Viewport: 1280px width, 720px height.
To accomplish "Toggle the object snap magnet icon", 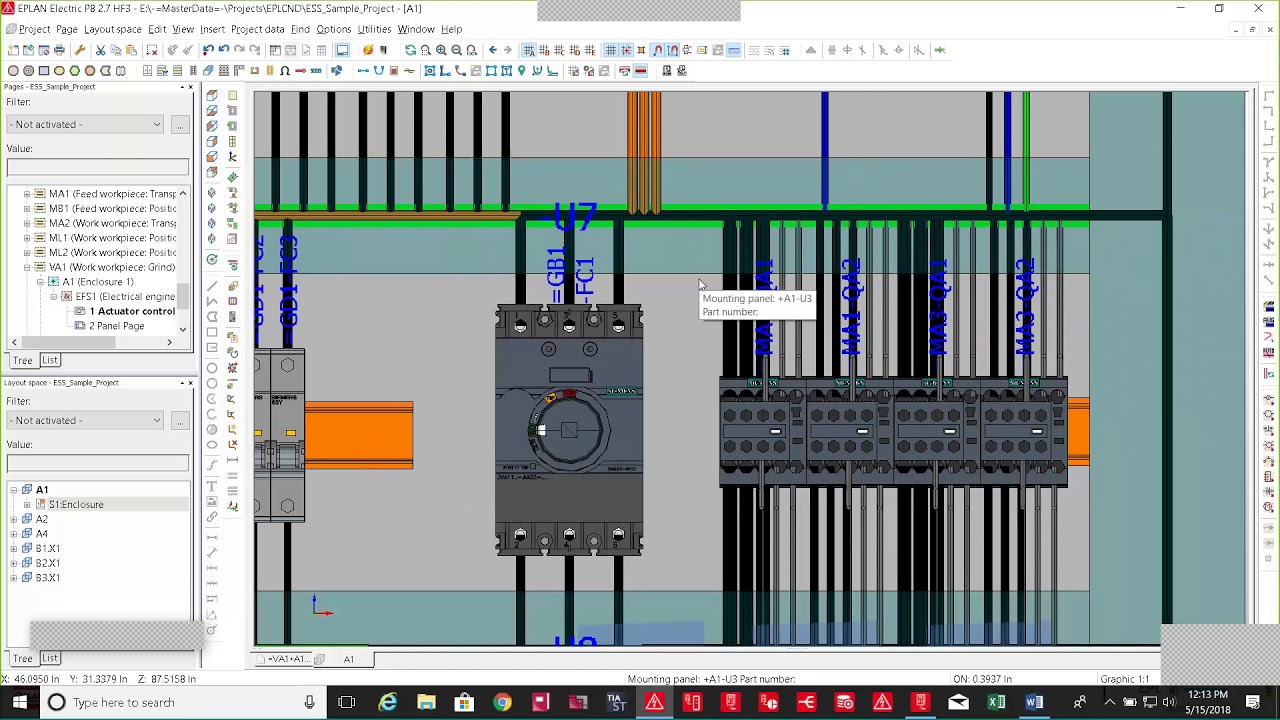I will click(x=657, y=50).
